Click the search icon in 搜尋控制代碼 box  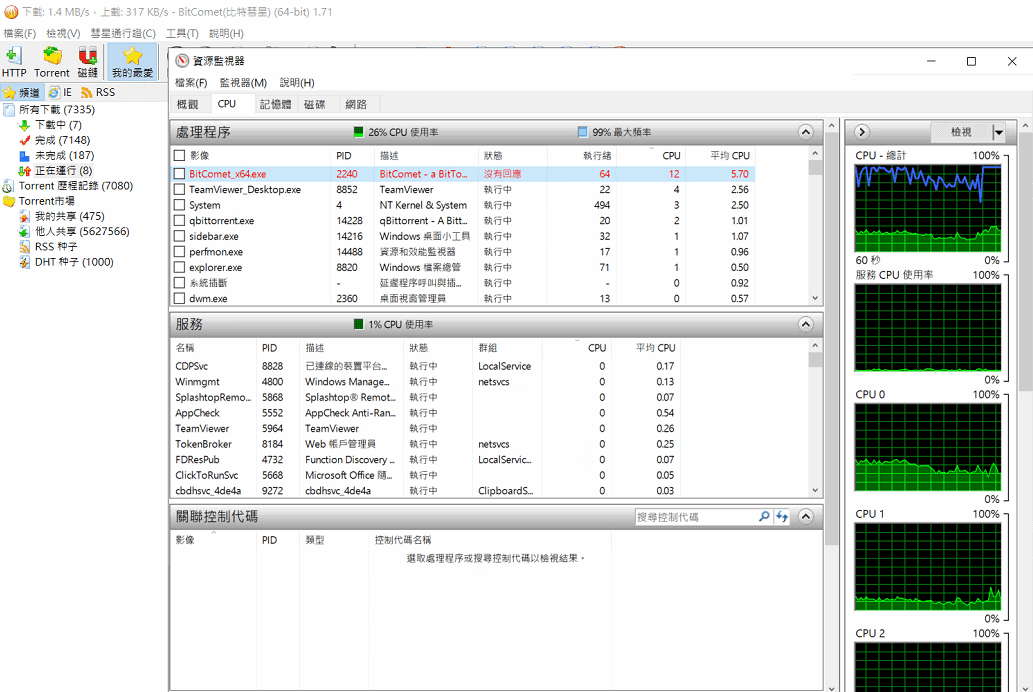(x=764, y=517)
